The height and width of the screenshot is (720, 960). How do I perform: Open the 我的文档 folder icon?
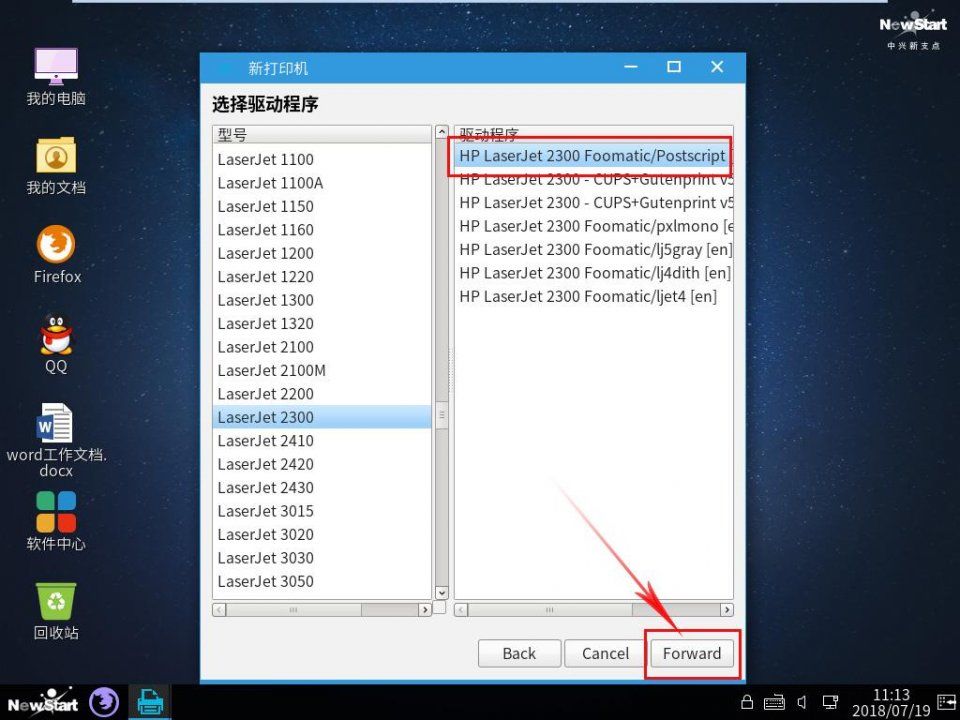(x=56, y=156)
